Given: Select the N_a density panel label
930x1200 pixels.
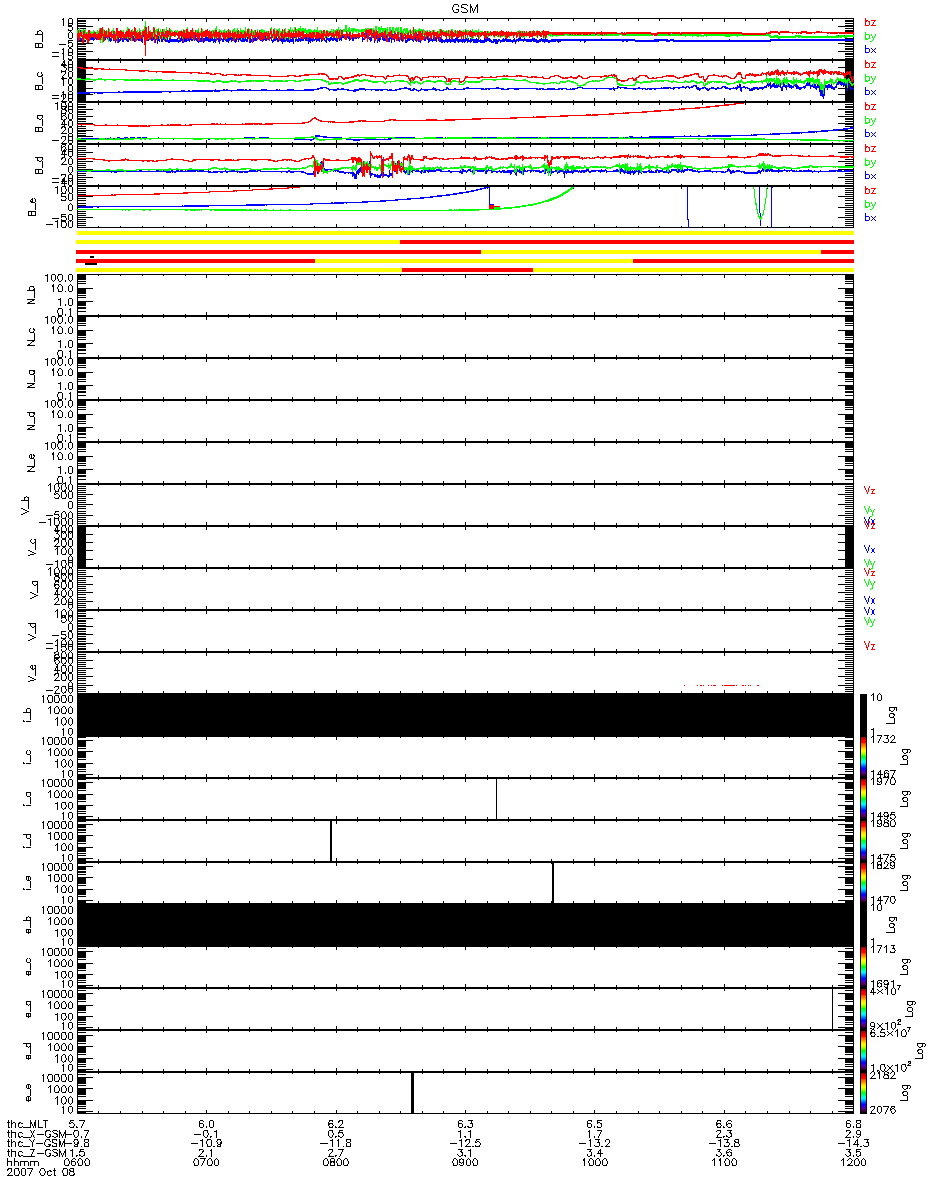Looking at the screenshot, I should (x=31, y=379).
